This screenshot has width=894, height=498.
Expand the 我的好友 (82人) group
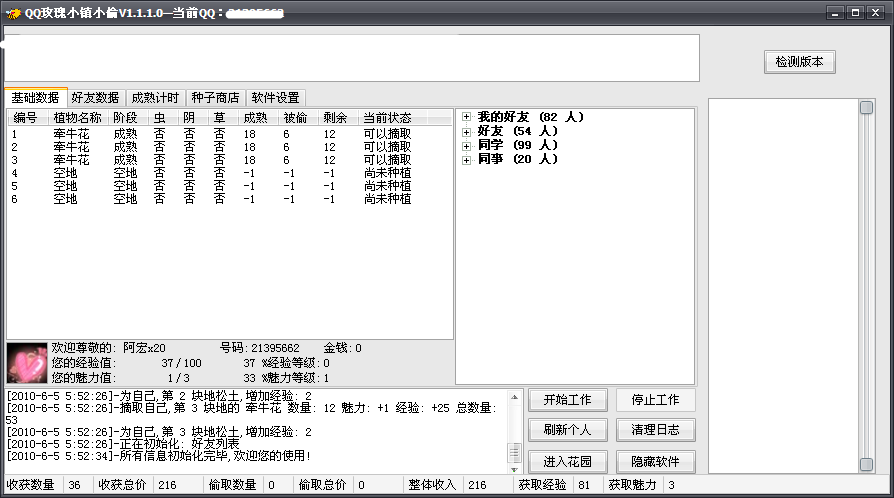[466, 118]
